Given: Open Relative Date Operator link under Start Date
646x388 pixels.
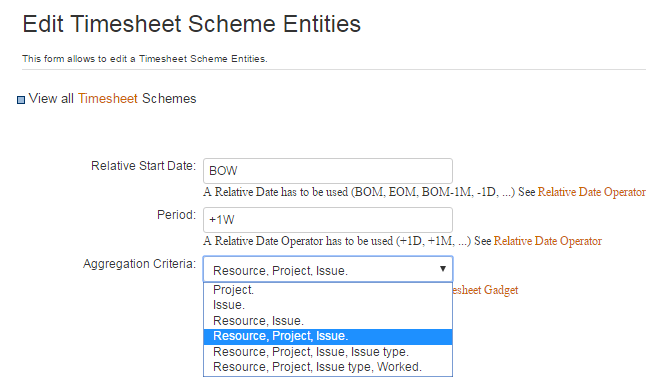Looking at the screenshot, I should tap(592, 192).
